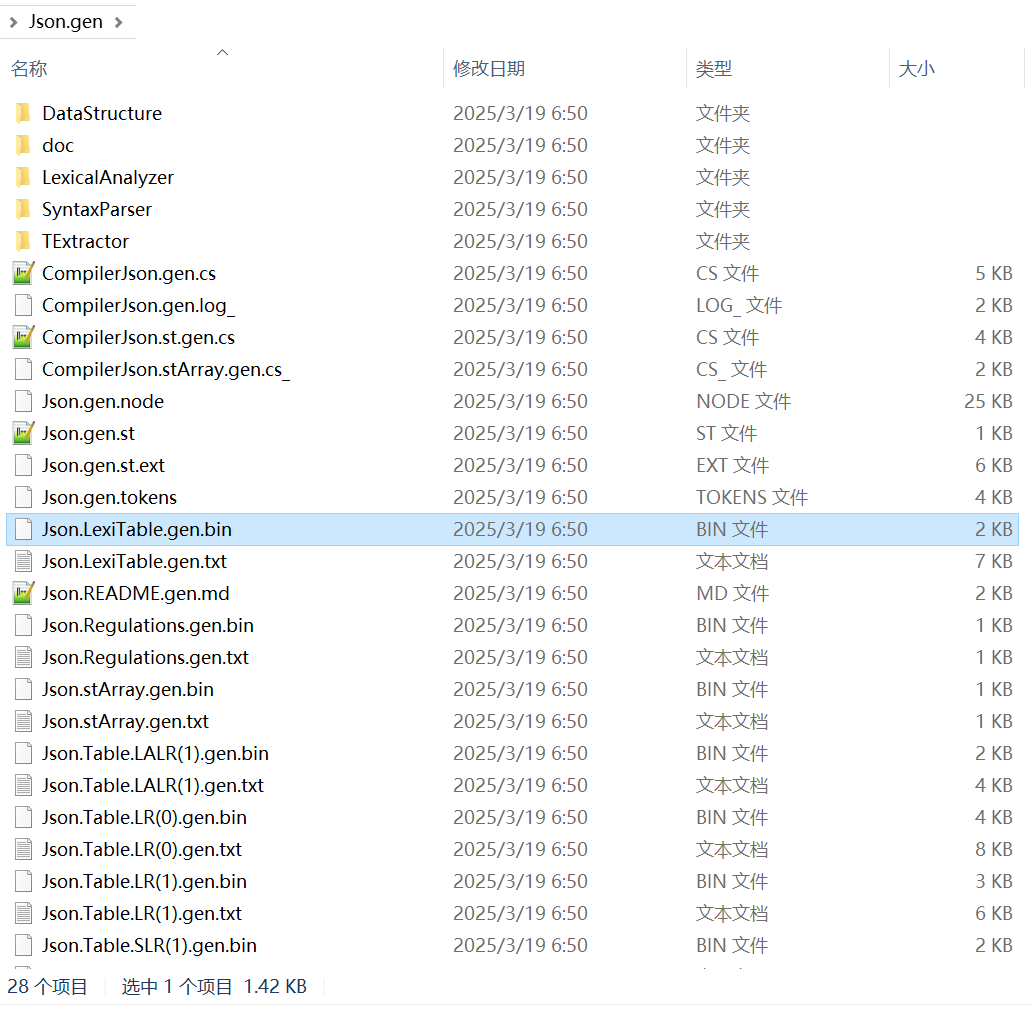The image size is (1032, 1010).
Task: Click the Json.gen breadcrumb segment
Action: click(66, 22)
